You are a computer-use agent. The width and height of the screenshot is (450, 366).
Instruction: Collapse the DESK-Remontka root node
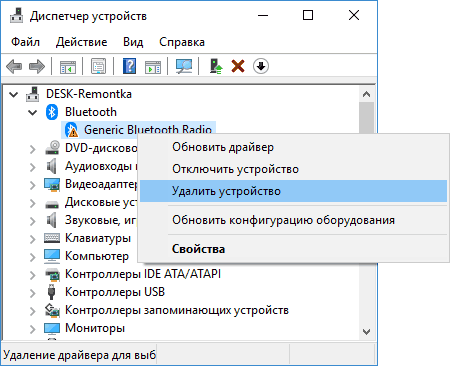pos(14,94)
